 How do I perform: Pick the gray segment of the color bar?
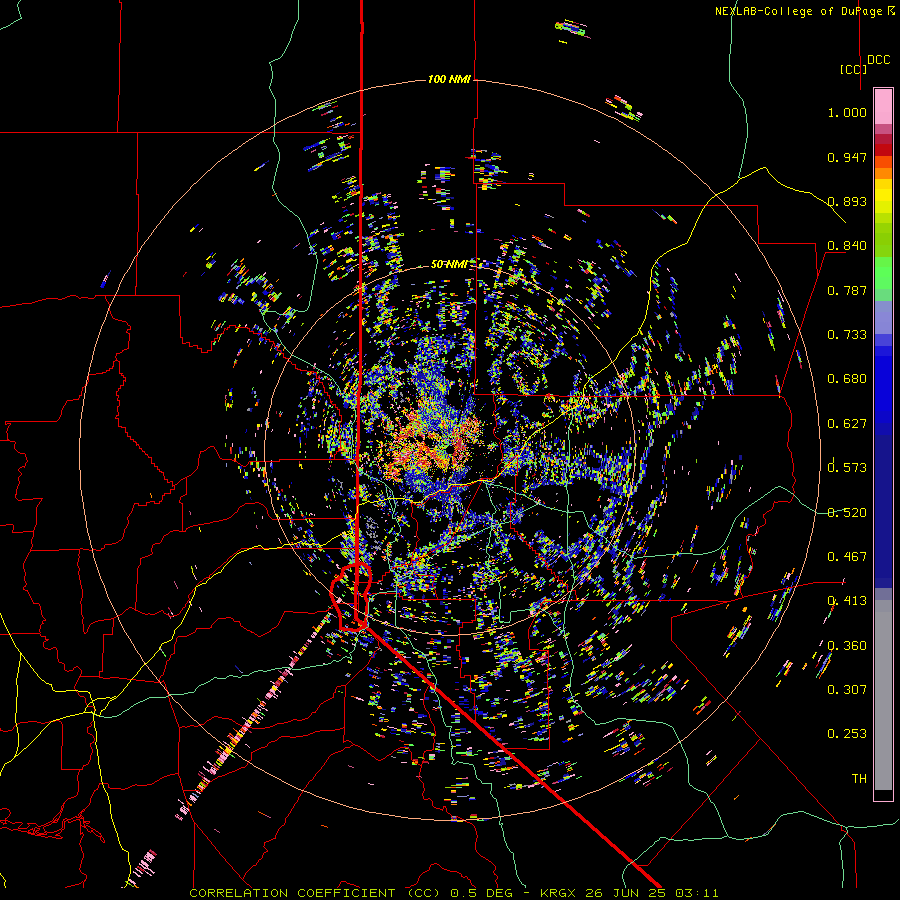(883, 695)
